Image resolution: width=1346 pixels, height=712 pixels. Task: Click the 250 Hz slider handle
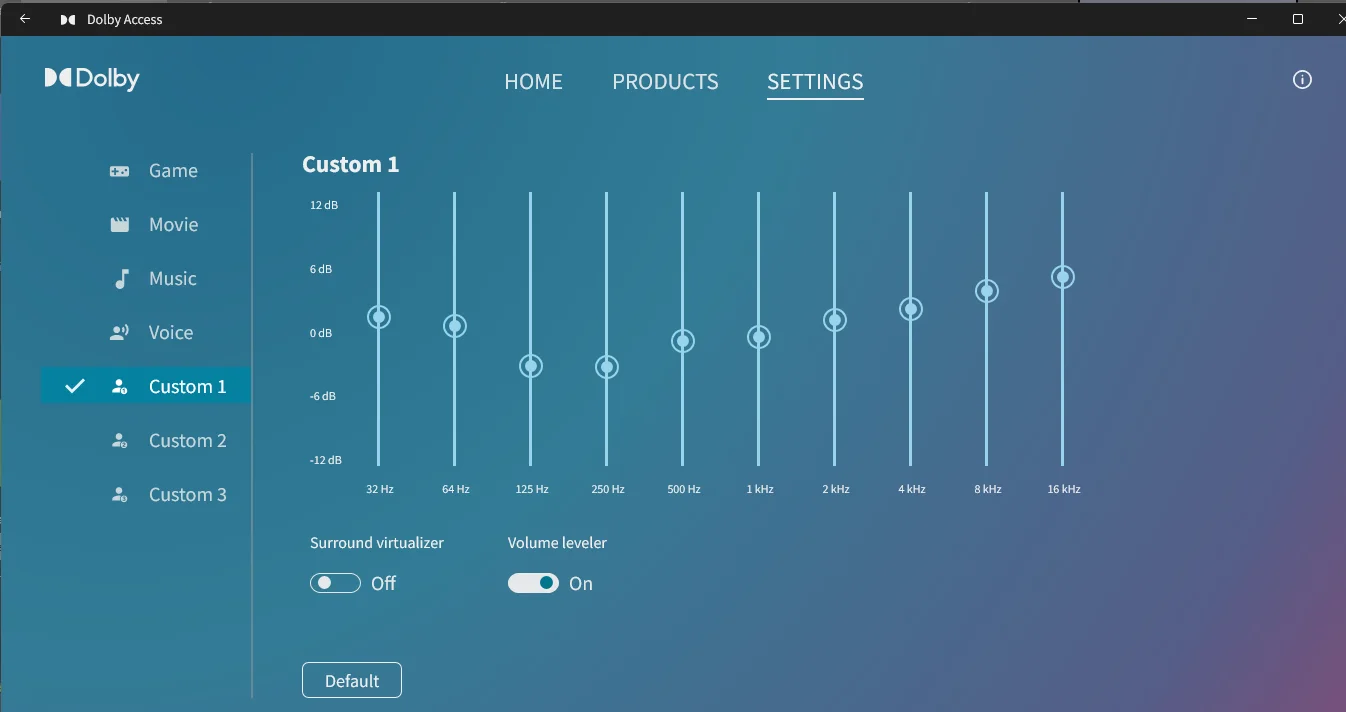click(606, 367)
